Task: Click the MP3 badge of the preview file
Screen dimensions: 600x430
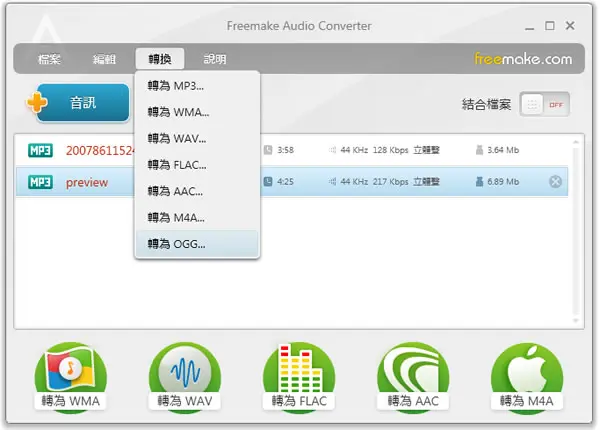Action: (x=40, y=182)
